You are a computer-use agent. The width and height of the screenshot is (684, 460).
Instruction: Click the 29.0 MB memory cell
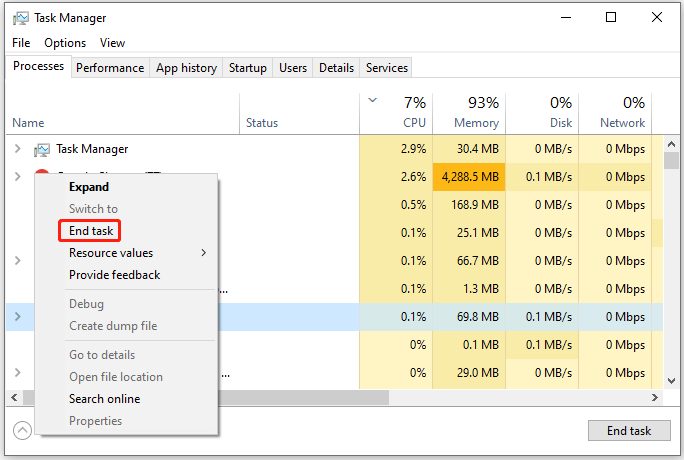(x=469, y=373)
